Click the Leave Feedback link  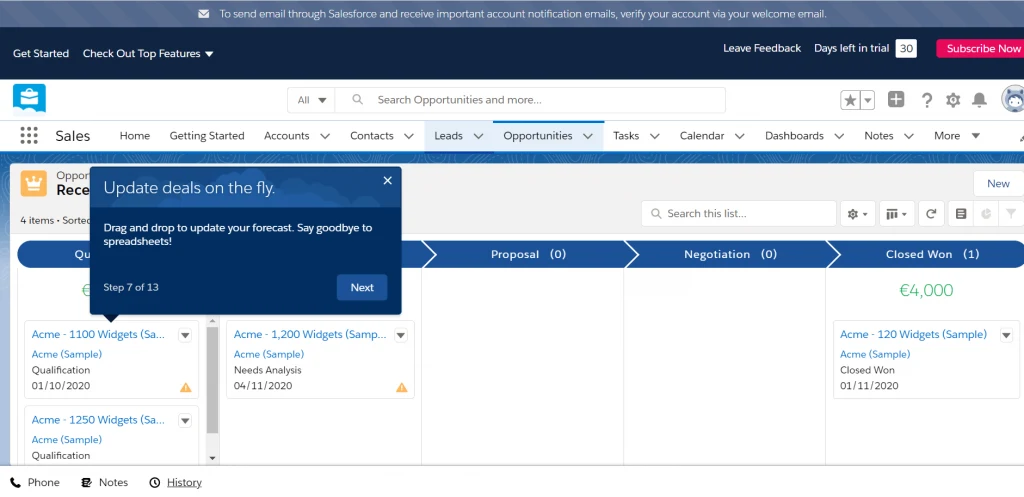coord(761,48)
